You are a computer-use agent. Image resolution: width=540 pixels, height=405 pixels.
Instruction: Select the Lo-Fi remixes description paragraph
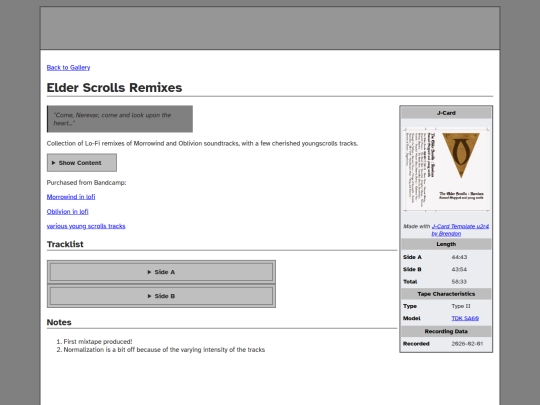[x=202, y=143]
